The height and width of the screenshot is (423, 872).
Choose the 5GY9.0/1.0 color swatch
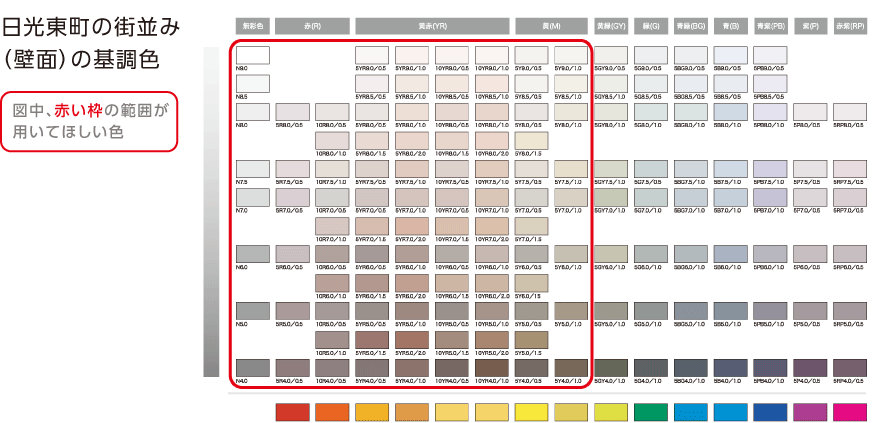611,56
